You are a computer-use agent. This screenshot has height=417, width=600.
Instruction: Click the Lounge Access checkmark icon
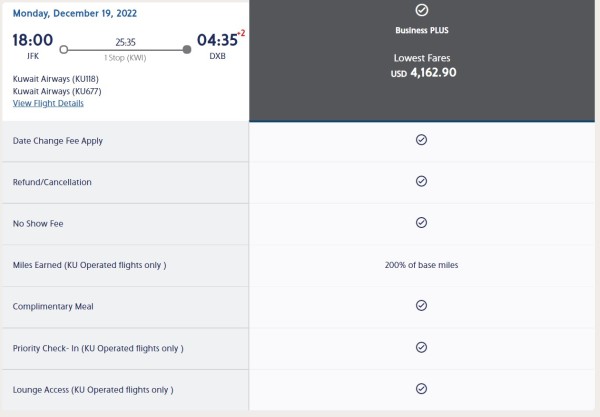coord(421,388)
